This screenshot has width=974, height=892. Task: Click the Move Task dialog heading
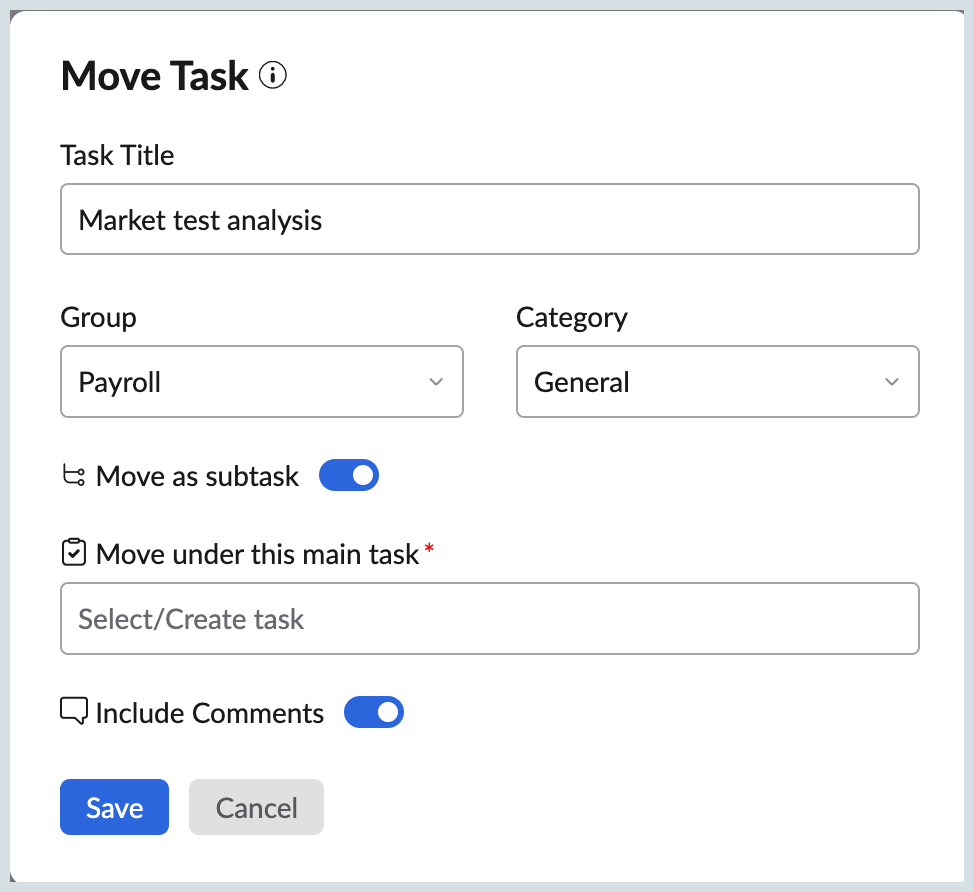(x=154, y=75)
